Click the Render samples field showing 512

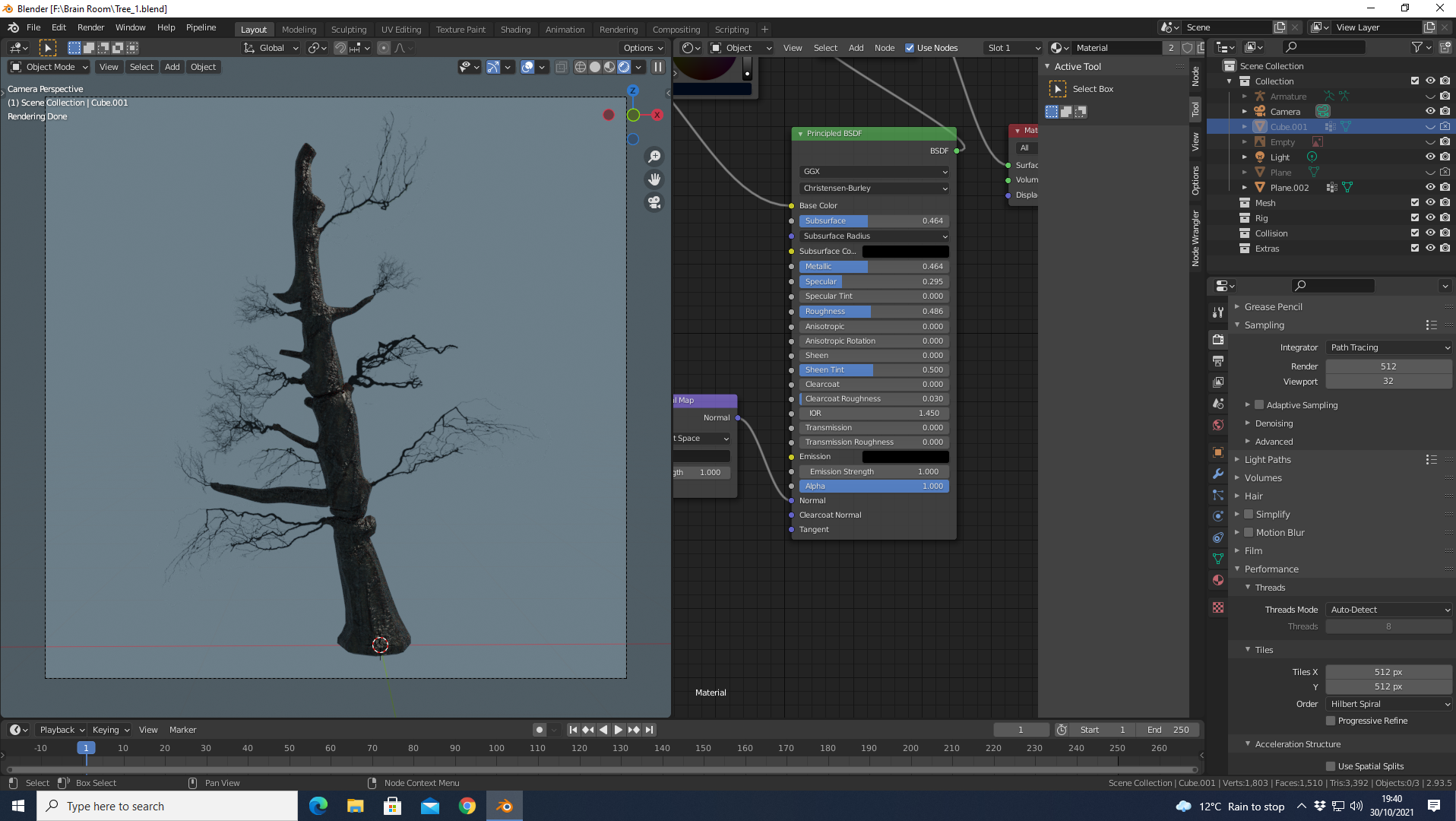click(x=1388, y=366)
